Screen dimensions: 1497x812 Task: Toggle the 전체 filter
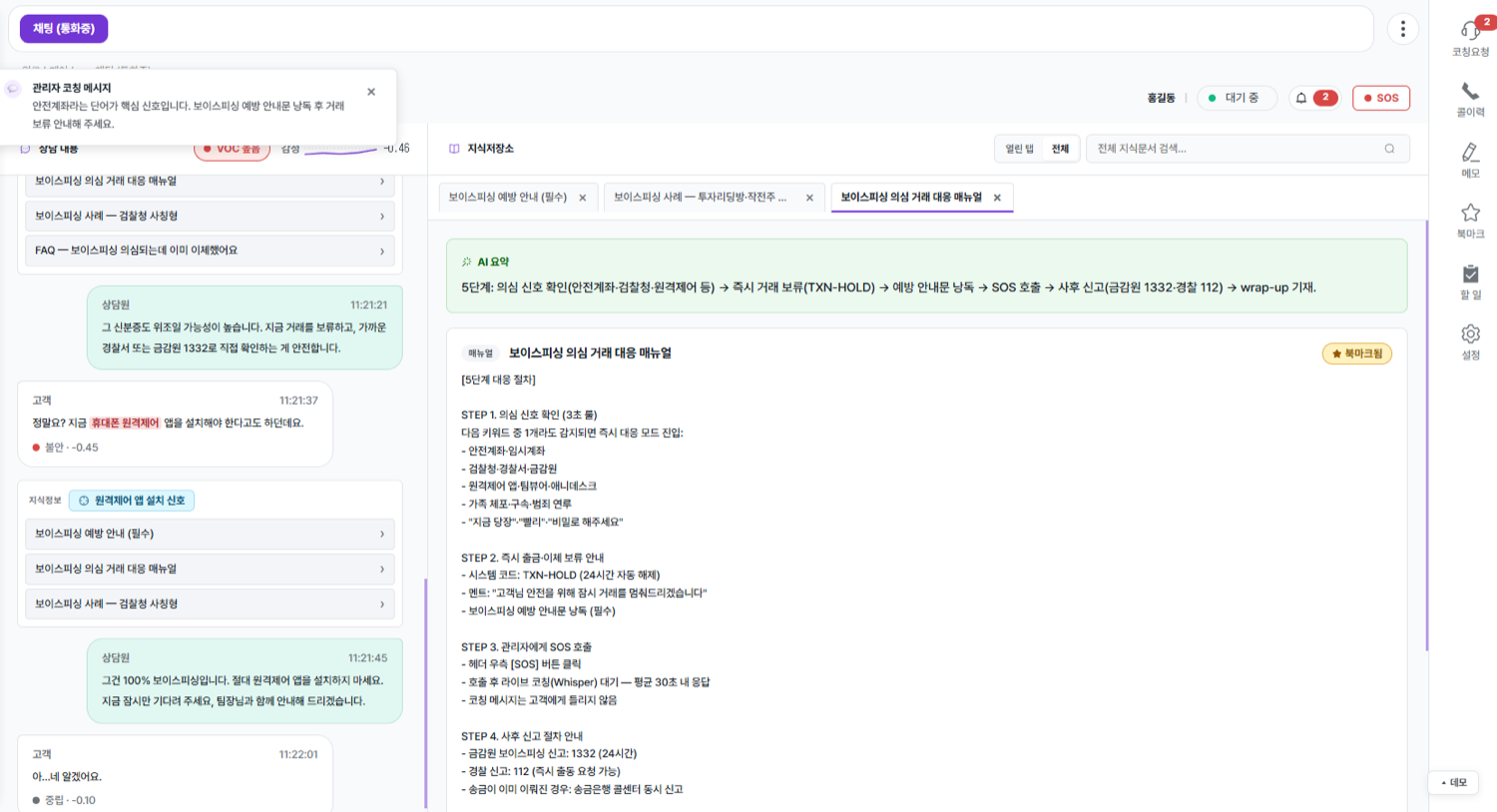click(x=1060, y=149)
